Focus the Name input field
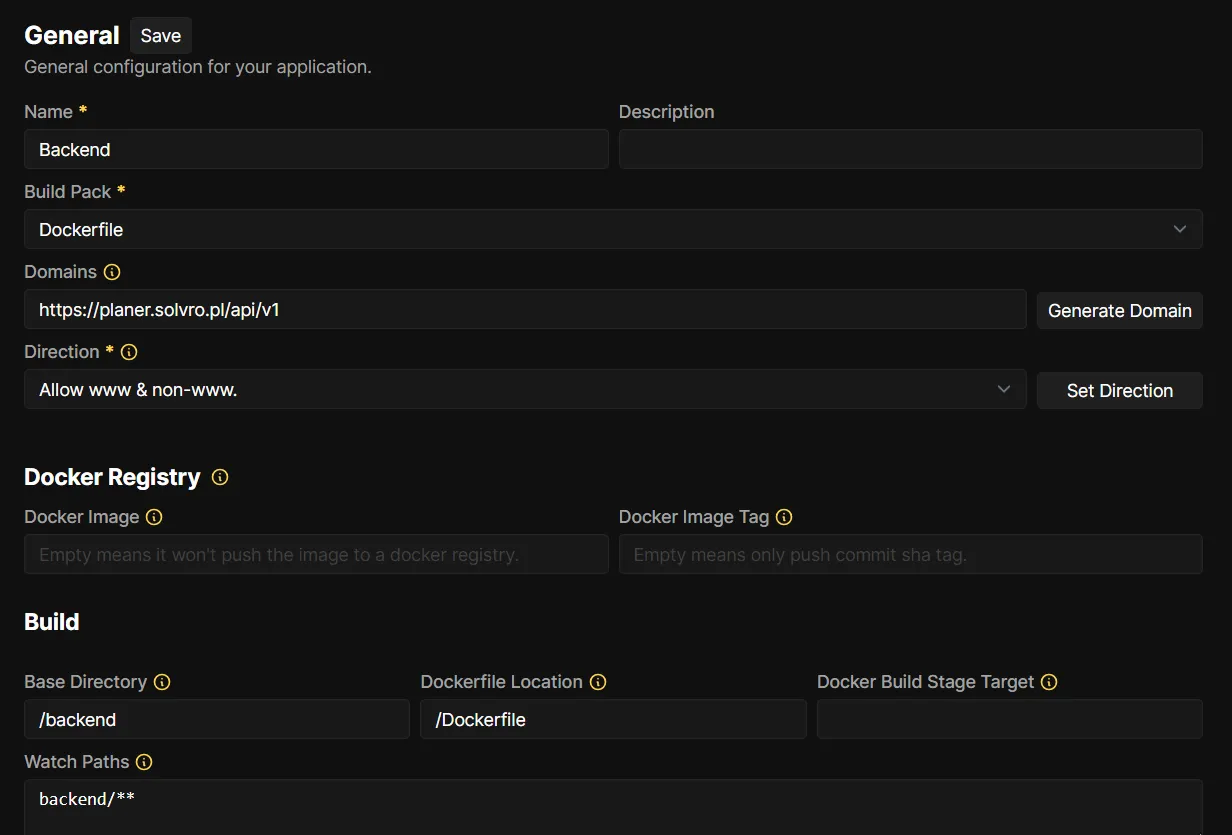Screen dimensions: 1232x835 point(316,149)
